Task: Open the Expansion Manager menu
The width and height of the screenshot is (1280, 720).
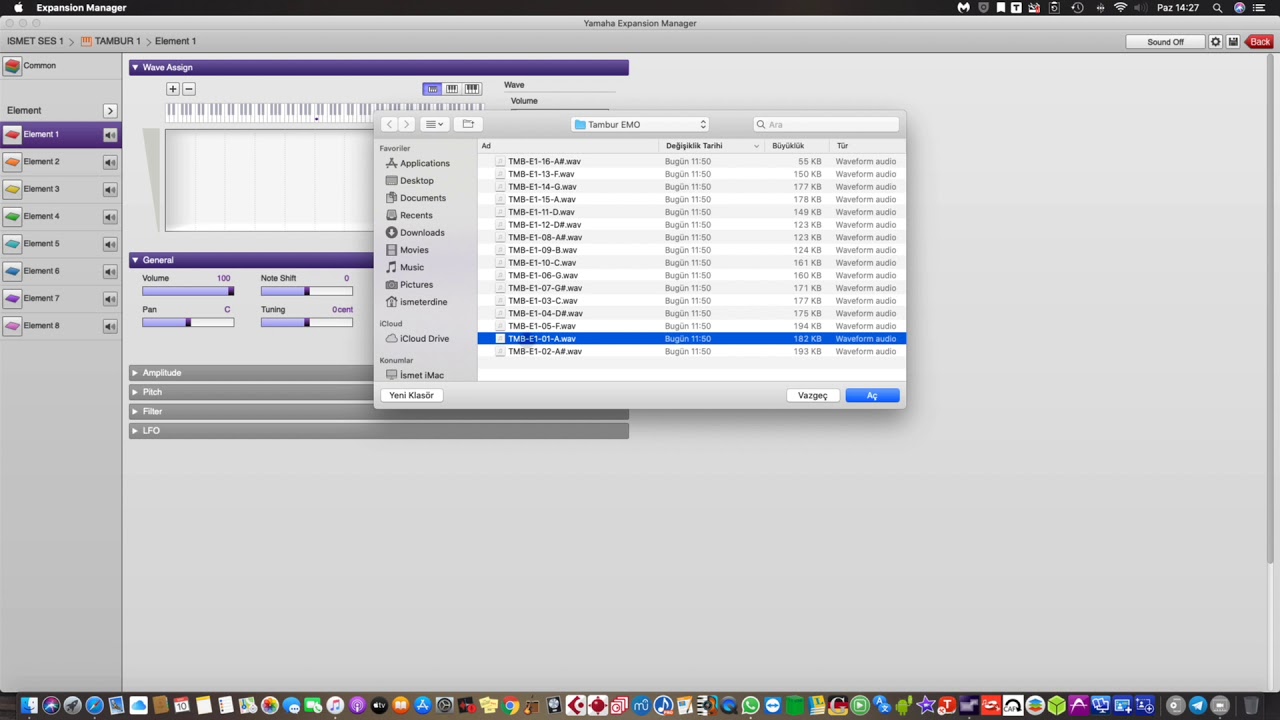Action: tap(81, 8)
